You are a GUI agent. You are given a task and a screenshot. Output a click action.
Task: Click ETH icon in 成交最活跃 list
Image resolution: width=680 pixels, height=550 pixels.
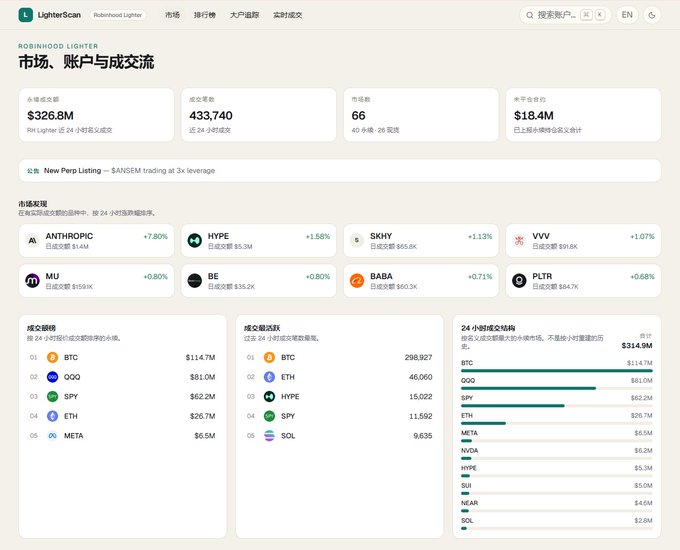pos(269,377)
